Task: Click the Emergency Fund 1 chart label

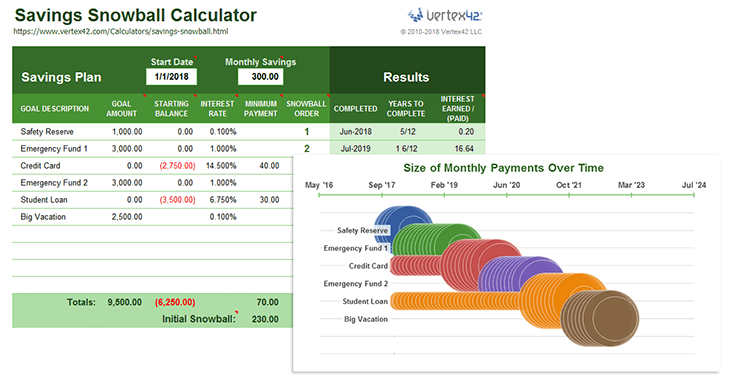Action: point(356,248)
